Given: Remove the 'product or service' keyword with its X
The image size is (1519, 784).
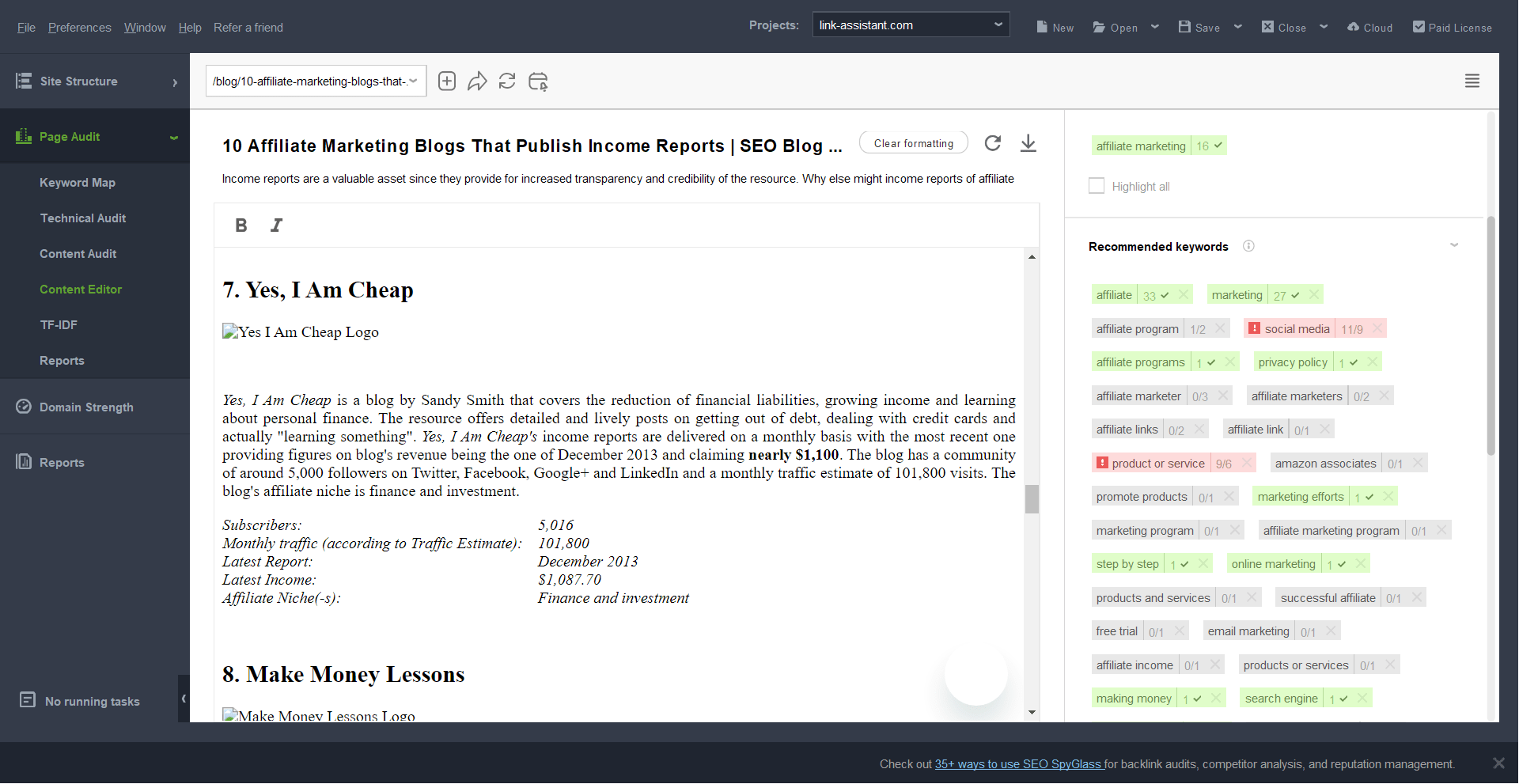Looking at the screenshot, I should (1247, 463).
